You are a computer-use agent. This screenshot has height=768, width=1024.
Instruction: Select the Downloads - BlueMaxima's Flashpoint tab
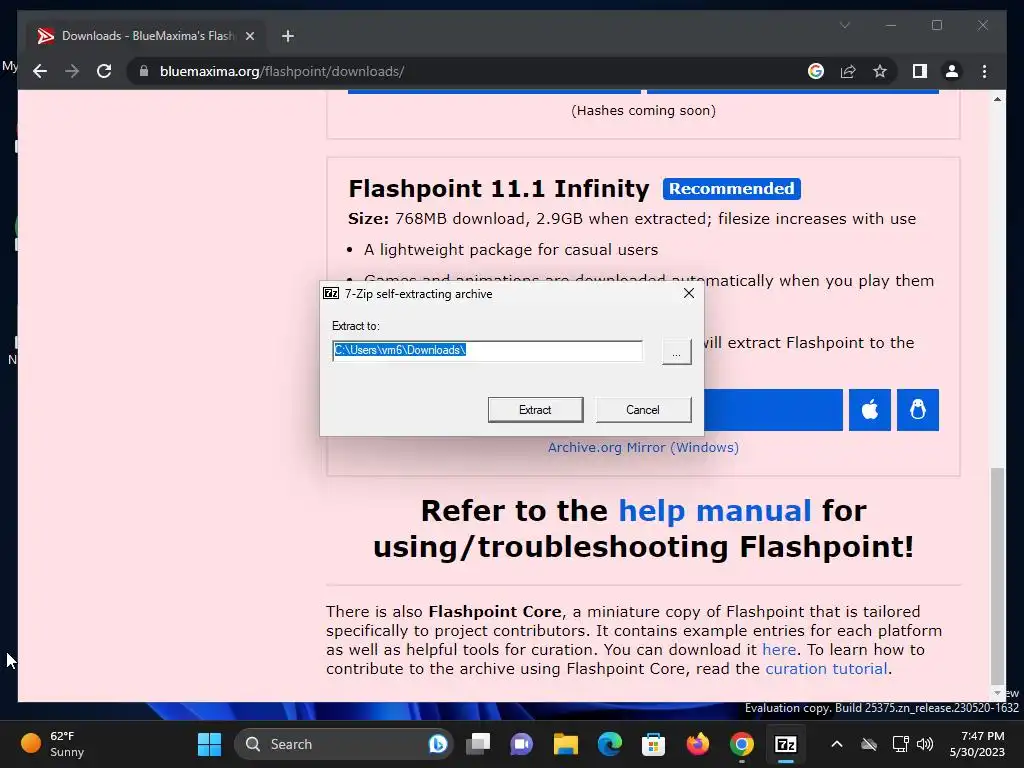[x=147, y=36]
